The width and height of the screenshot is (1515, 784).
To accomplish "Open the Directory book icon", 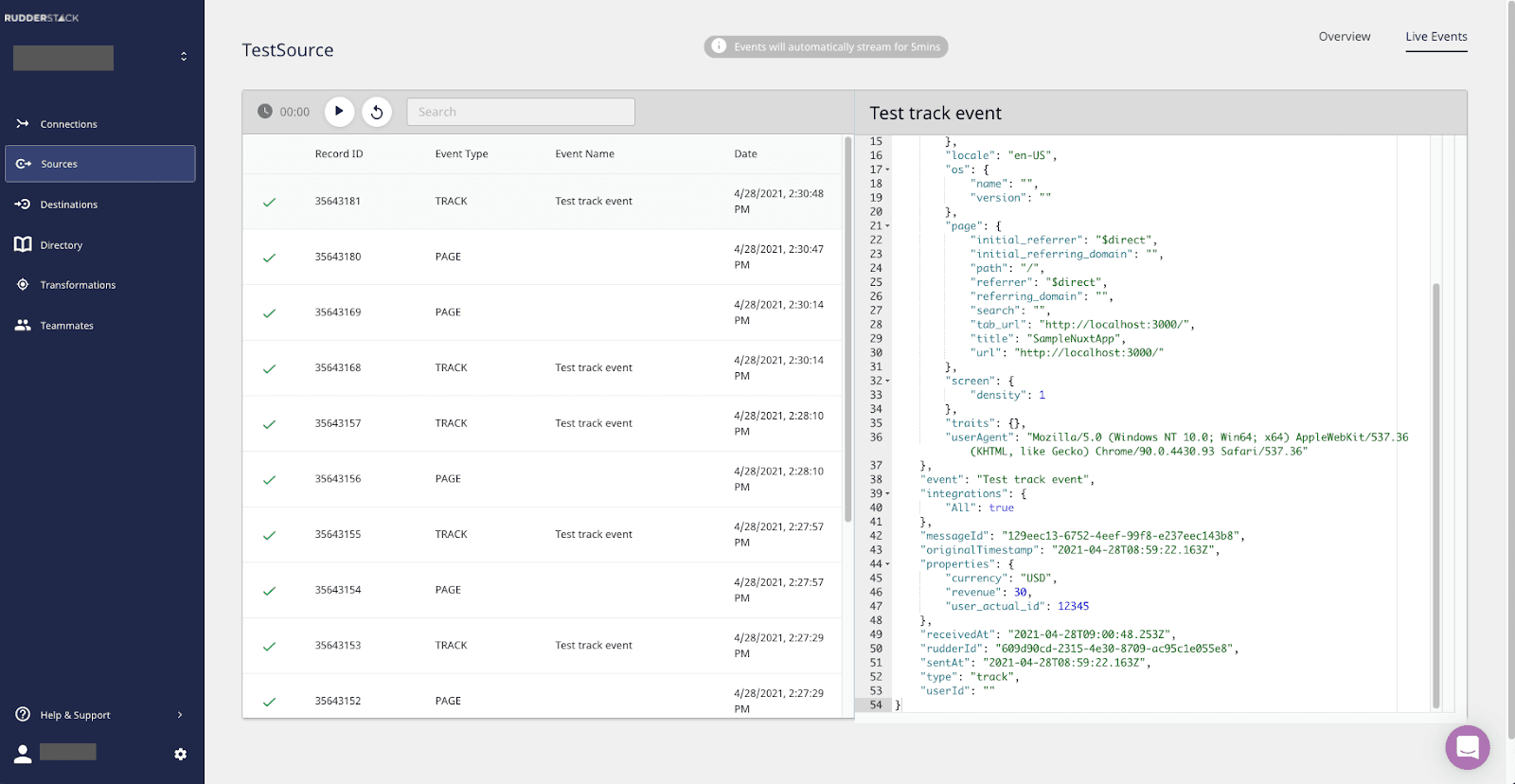I will [23, 244].
